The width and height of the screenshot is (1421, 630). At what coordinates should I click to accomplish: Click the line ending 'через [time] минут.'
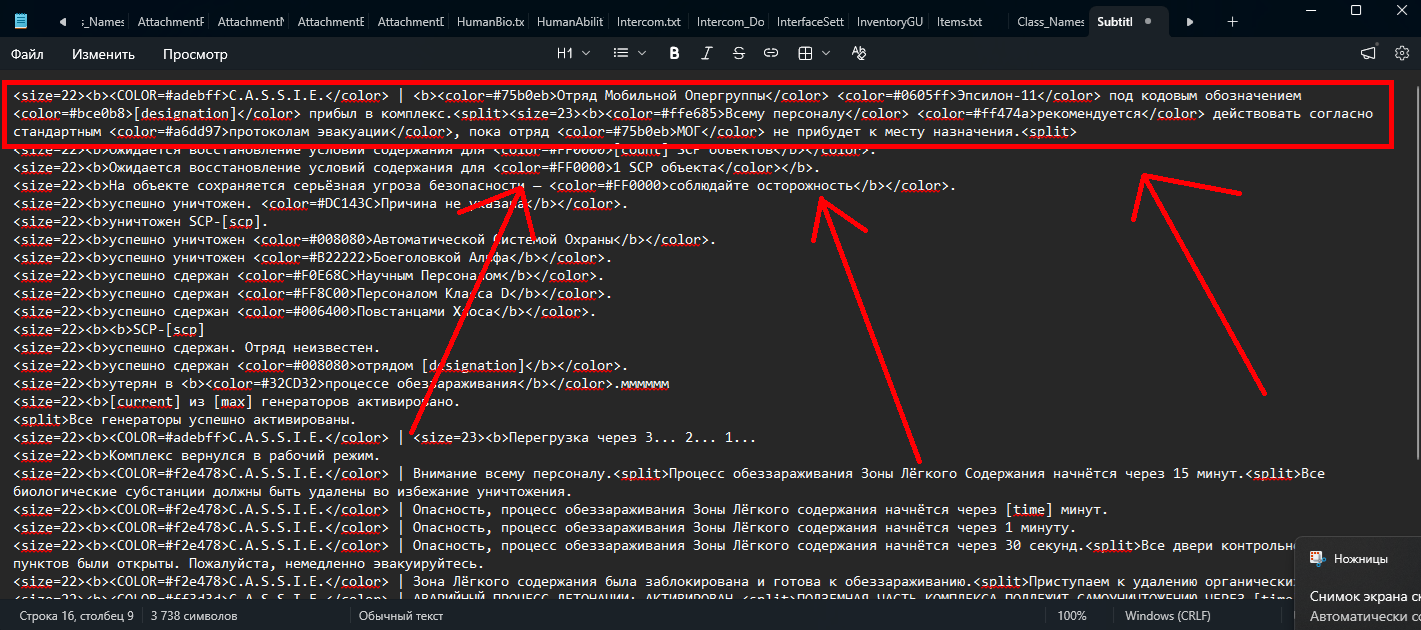point(560,510)
